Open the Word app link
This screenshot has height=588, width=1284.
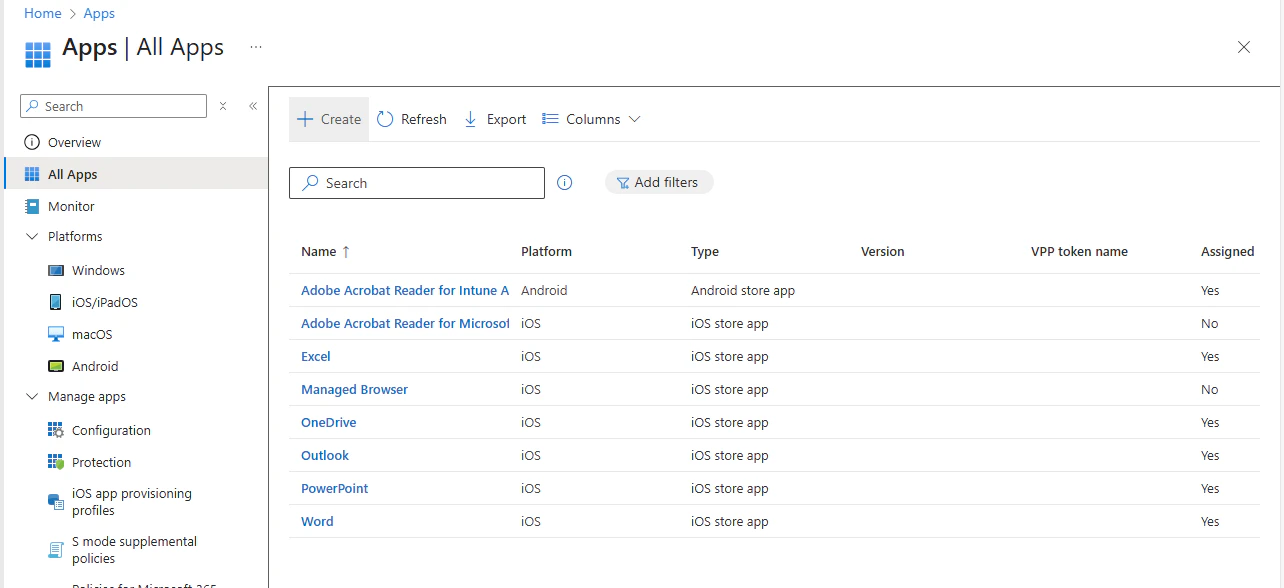(x=317, y=521)
